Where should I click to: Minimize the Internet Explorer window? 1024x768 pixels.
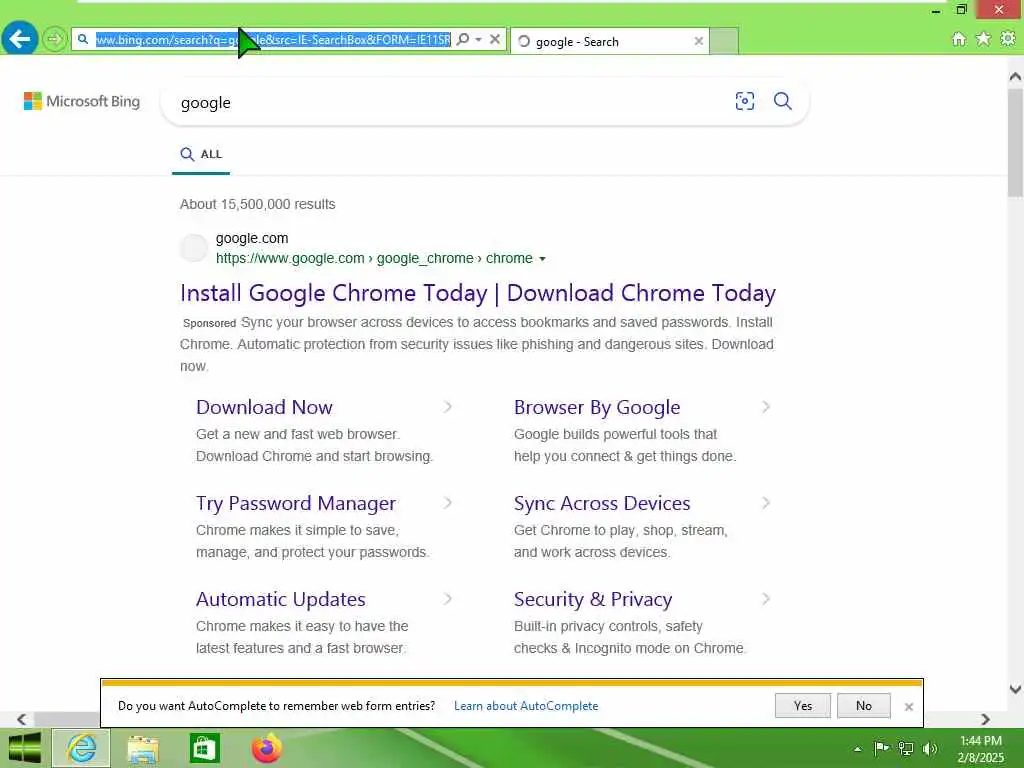[x=936, y=10]
